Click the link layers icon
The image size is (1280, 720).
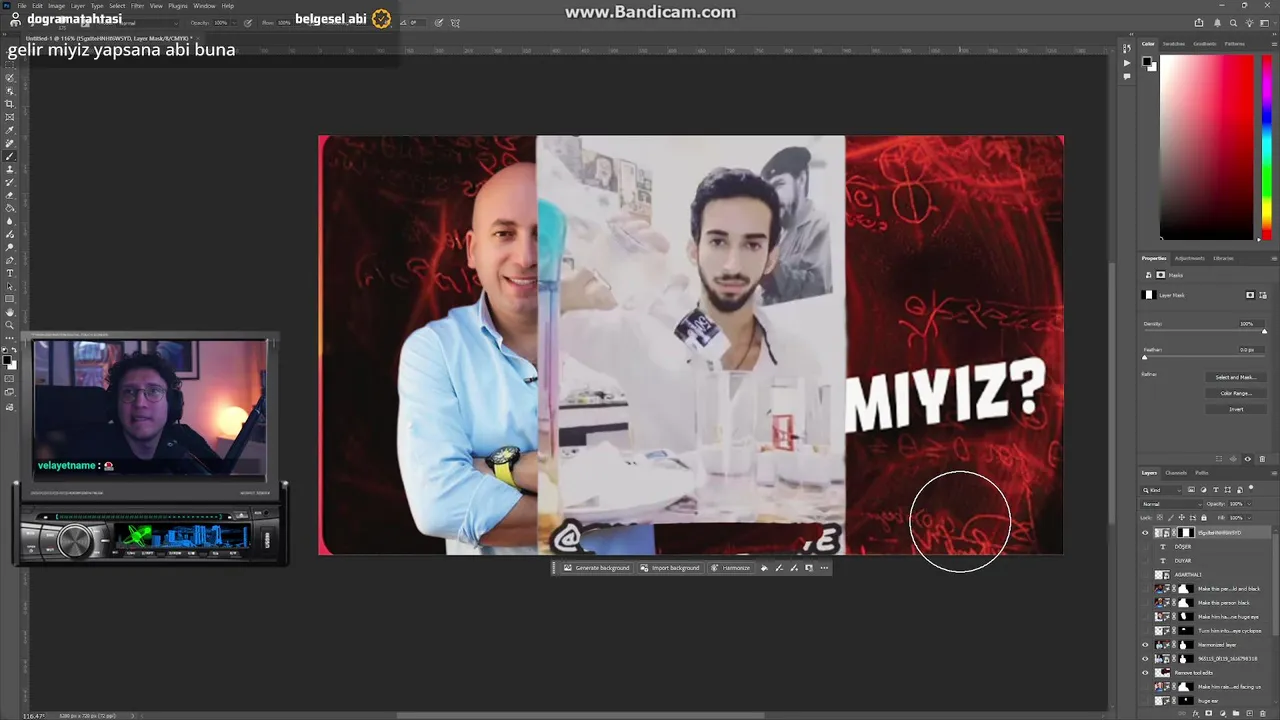coord(1183,714)
